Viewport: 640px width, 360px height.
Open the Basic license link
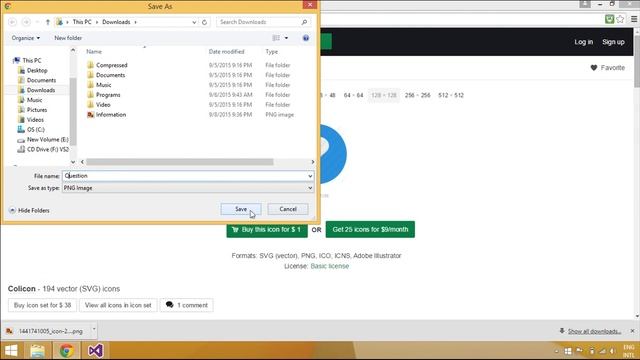330,266
